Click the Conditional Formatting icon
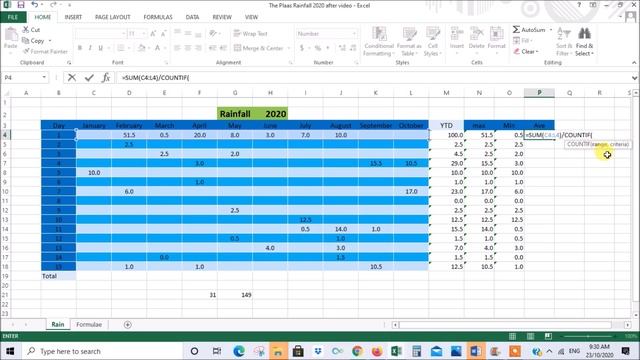The width and height of the screenshot is (640, 360). pyautogui.click(x=379, y=34)
